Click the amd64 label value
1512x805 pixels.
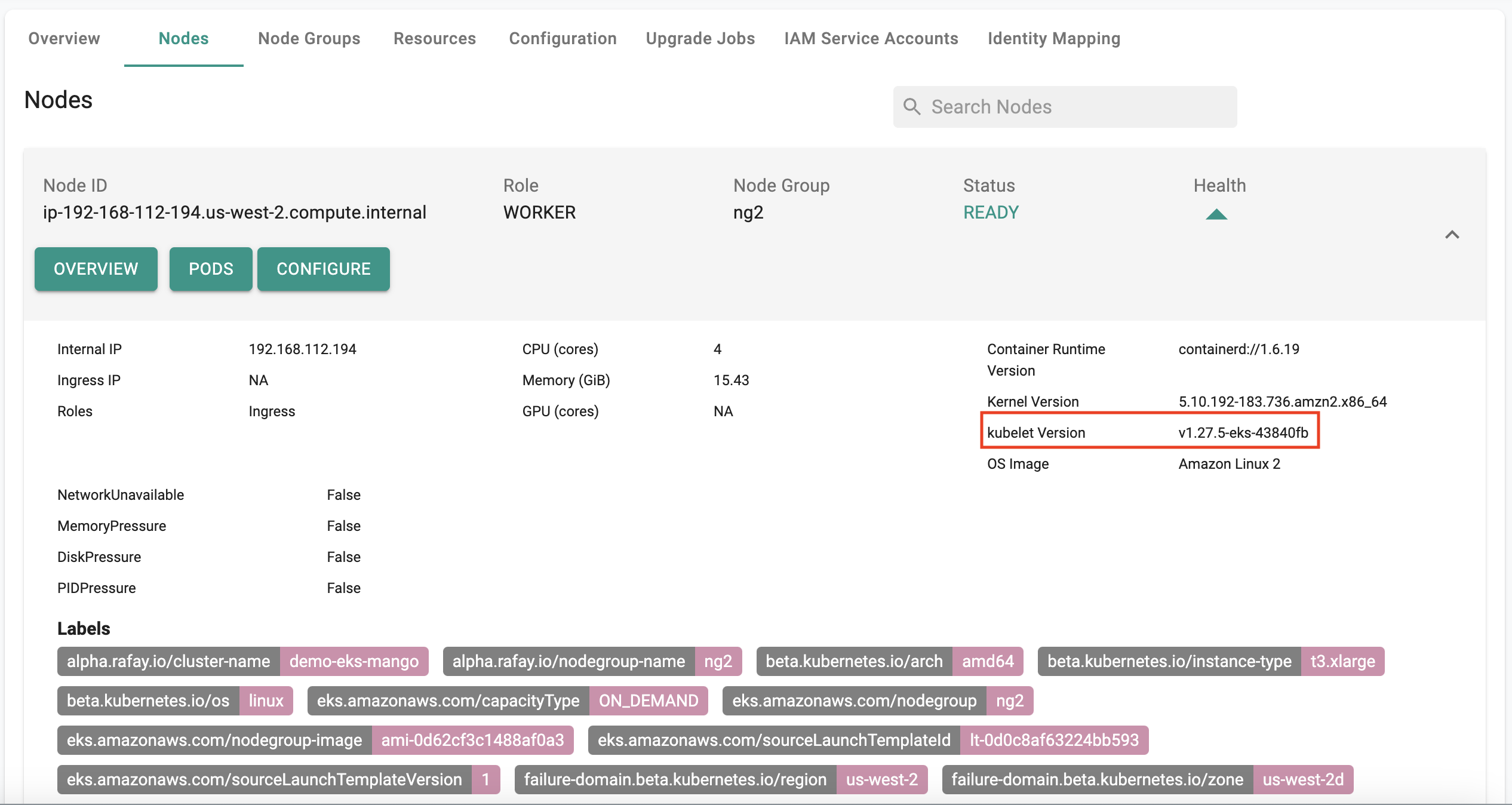(988, 661)
